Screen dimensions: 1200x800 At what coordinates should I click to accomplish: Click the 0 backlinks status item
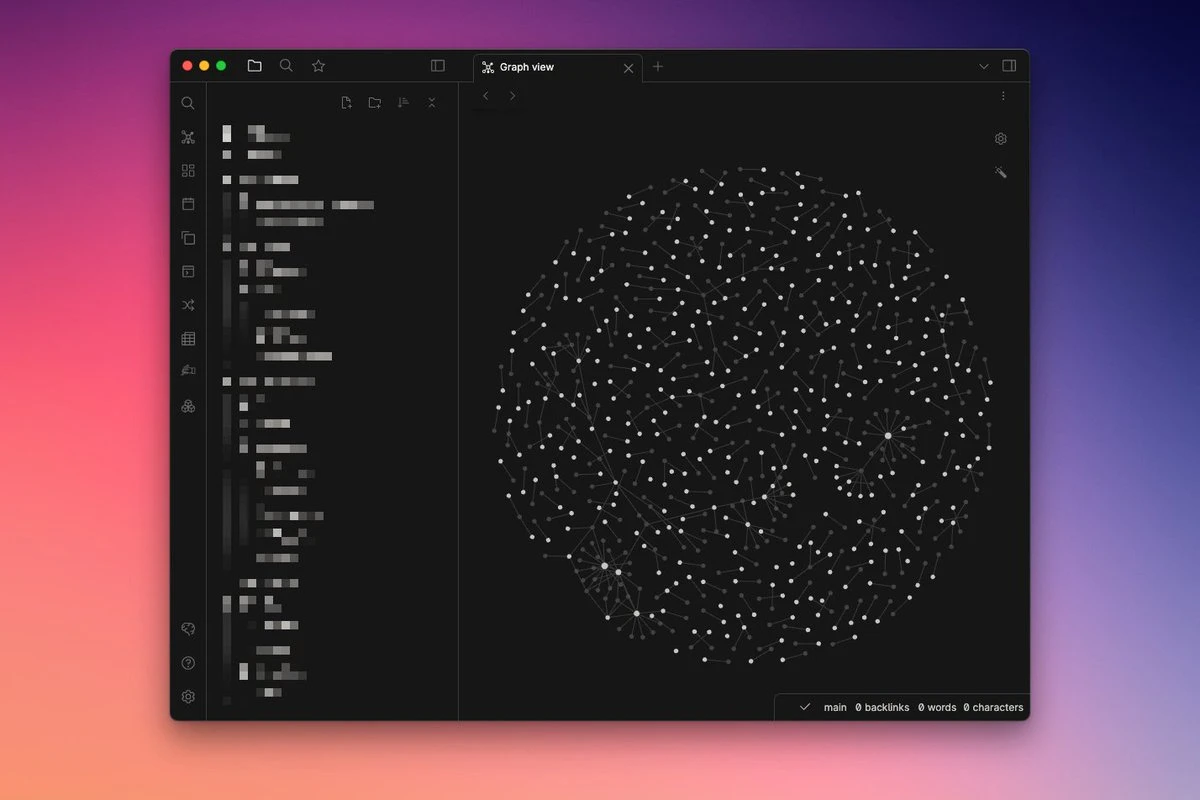pyautogui.click(x=882, y=707)
